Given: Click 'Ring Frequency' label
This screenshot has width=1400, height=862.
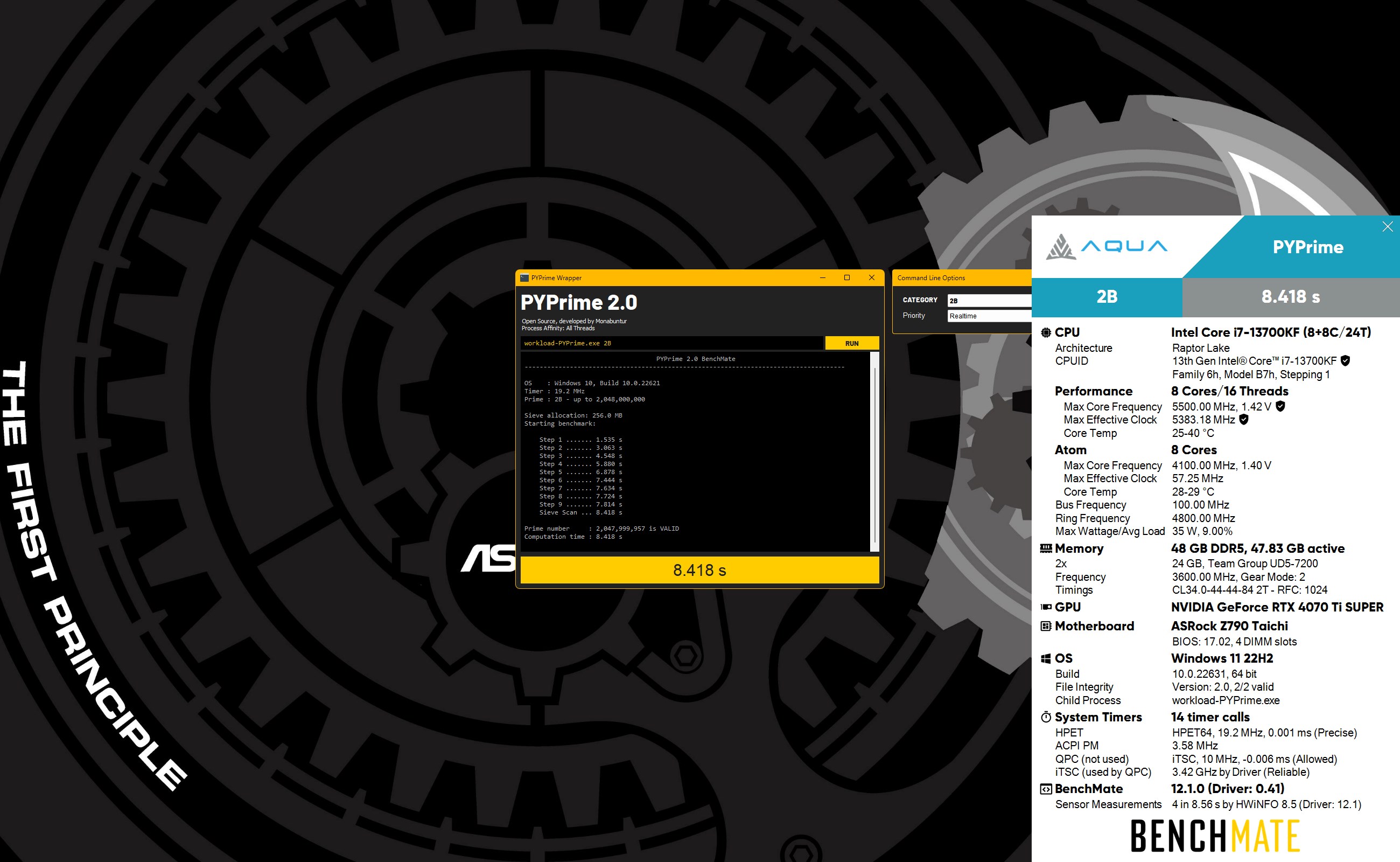Looking at the screenshot, I should point(1093,518).
